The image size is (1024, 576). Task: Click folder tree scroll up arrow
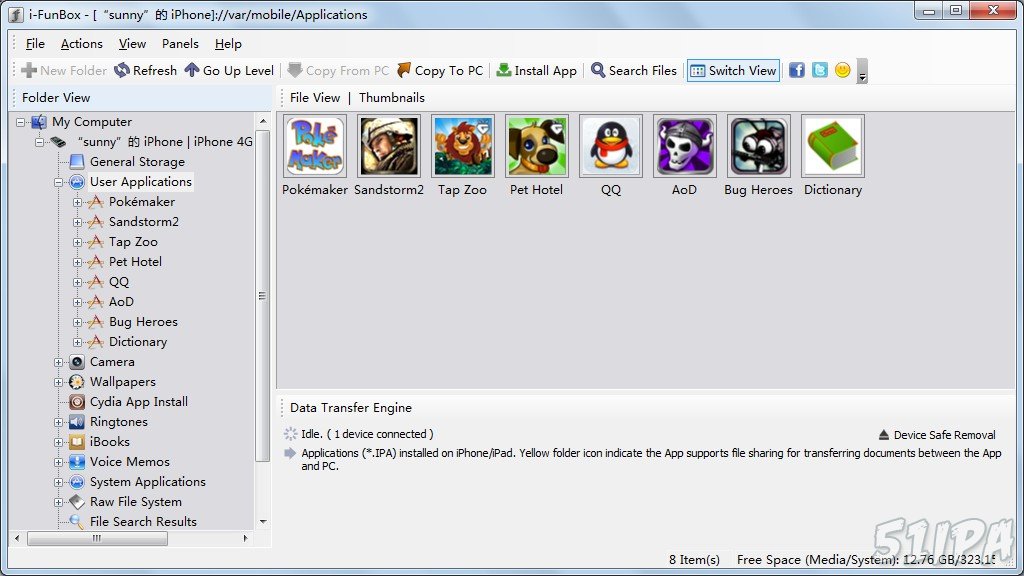pos(263,121)
